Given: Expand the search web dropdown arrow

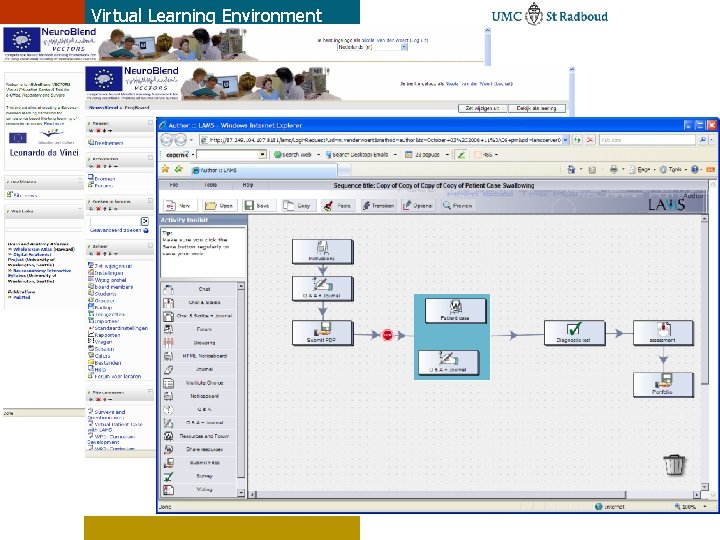Looking at the screenshot, I should (x=318, y=155).
